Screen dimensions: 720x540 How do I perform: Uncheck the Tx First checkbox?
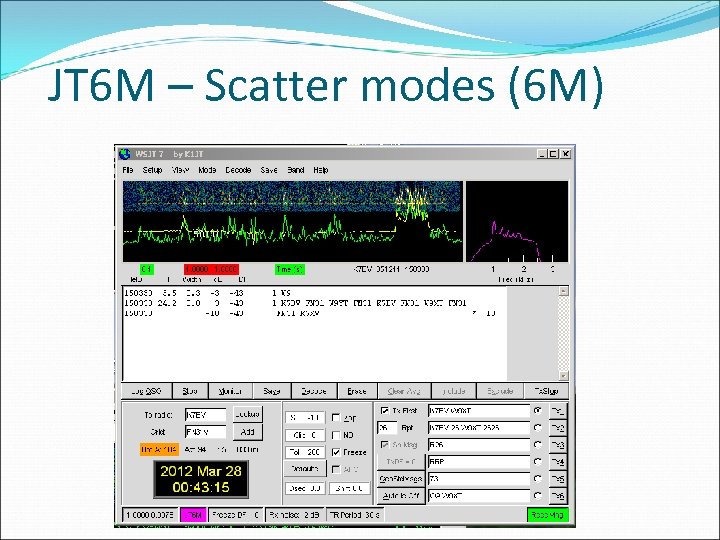coord(385,410)
